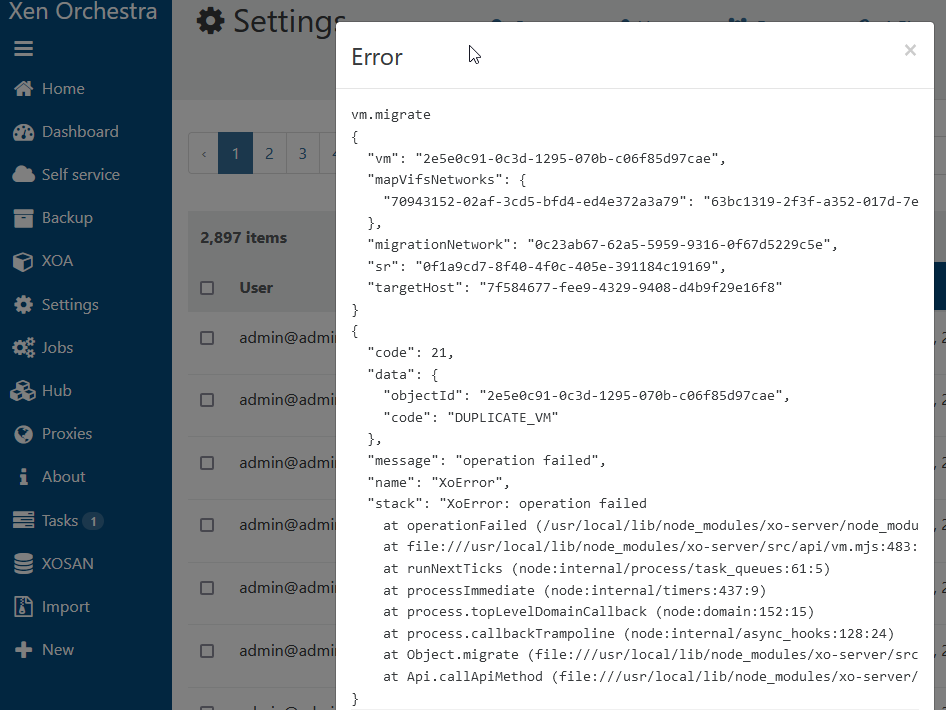Click the XOA cube icon
Image resolution: width=946 pixels, height=710 pixels.
pos(23,261)
